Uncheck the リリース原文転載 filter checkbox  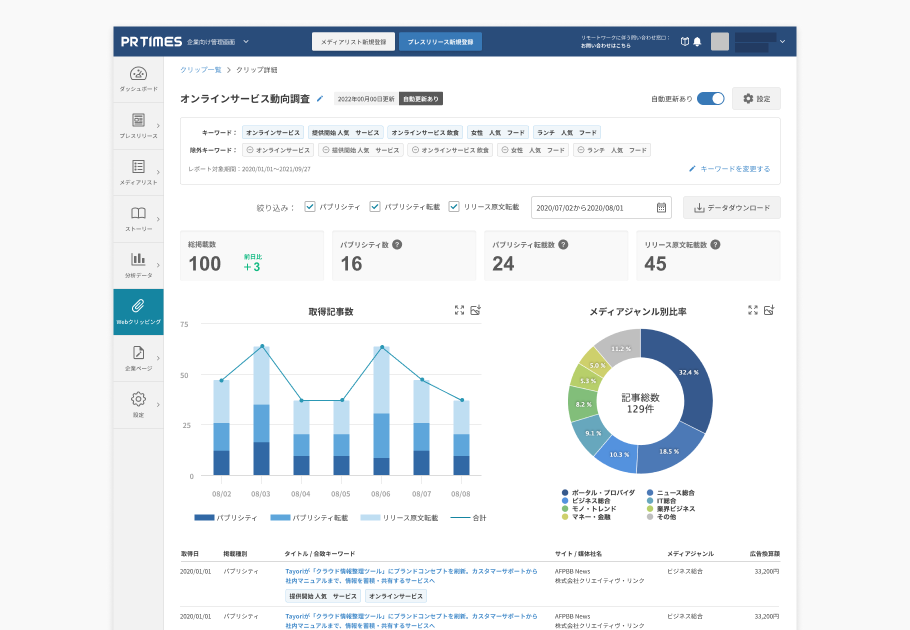tap(454, 207)
